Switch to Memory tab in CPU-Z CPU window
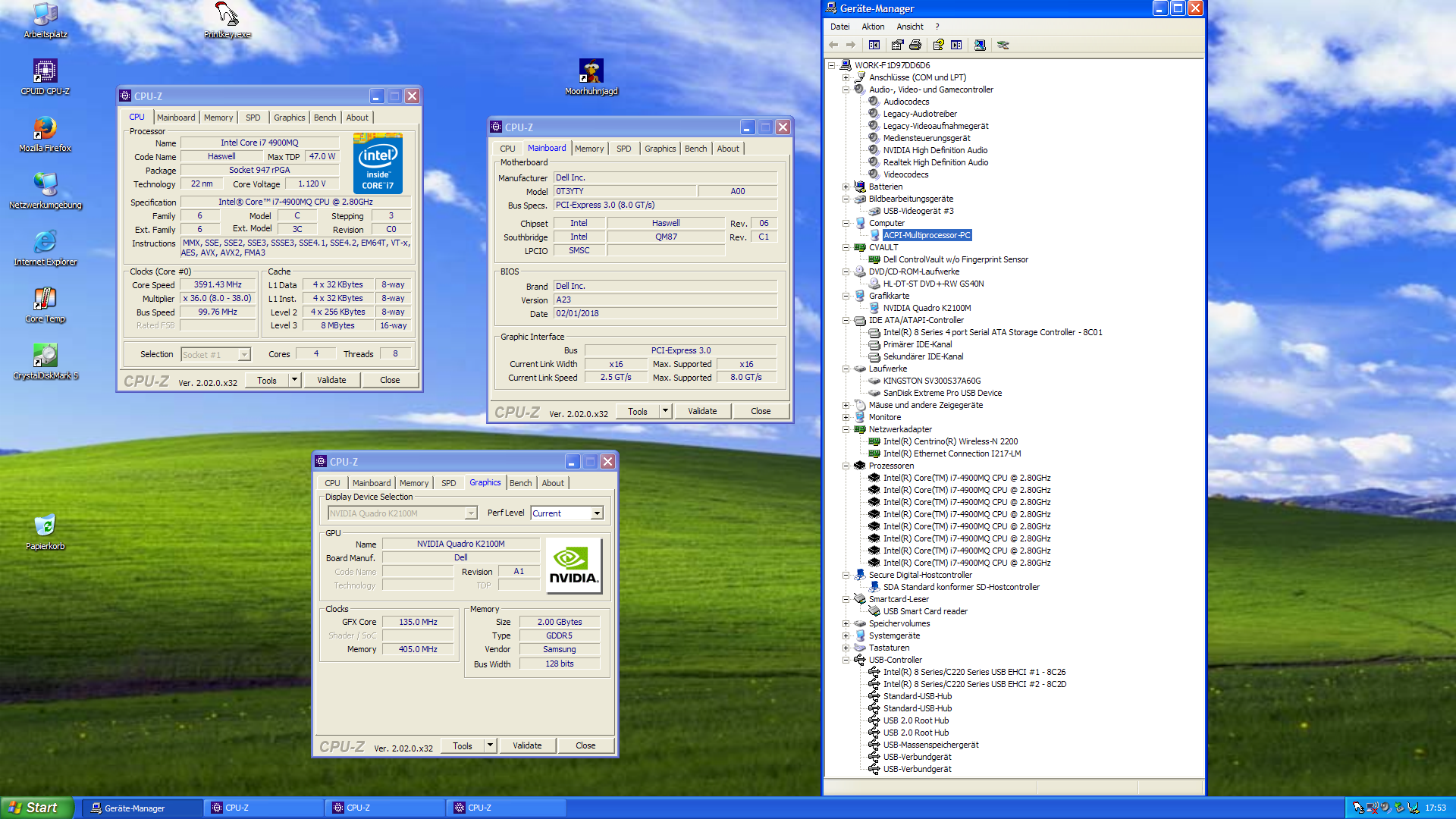This screenshot has height=819, width=1456. point(218,118)
